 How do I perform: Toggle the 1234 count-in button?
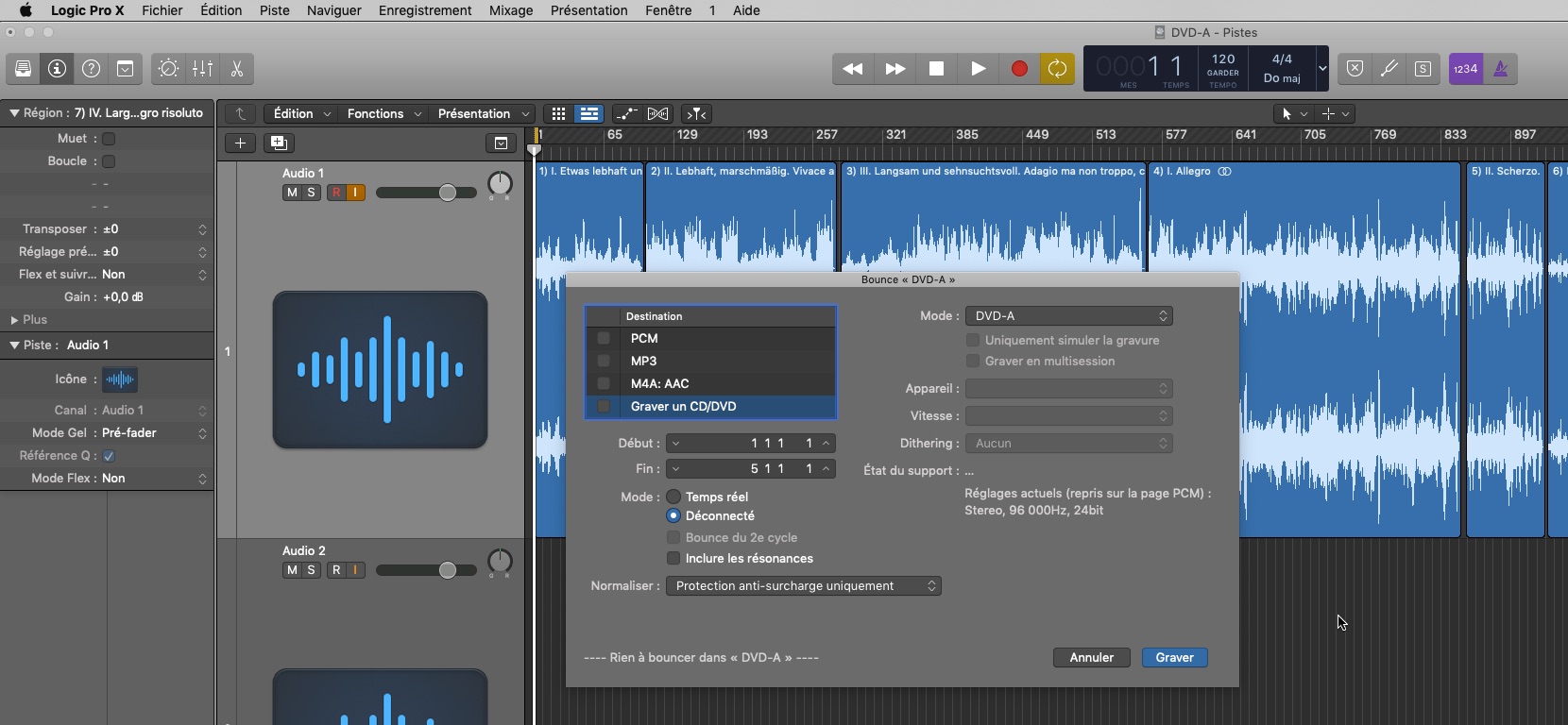pyautogui.click(x=1466, y=69)
